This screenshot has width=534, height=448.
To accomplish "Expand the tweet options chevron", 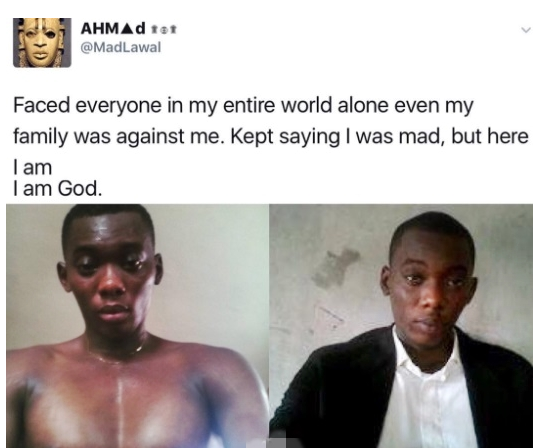I will point(526,30).
